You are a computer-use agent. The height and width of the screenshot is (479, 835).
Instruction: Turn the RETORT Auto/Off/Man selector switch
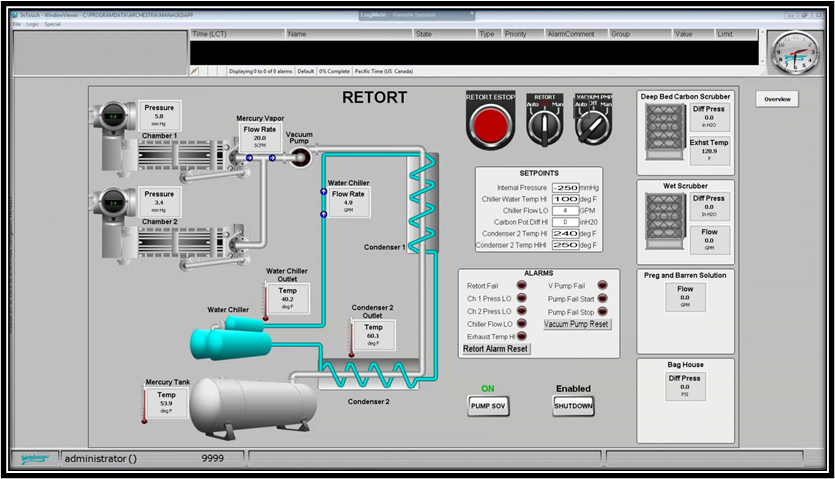point(544,126)
